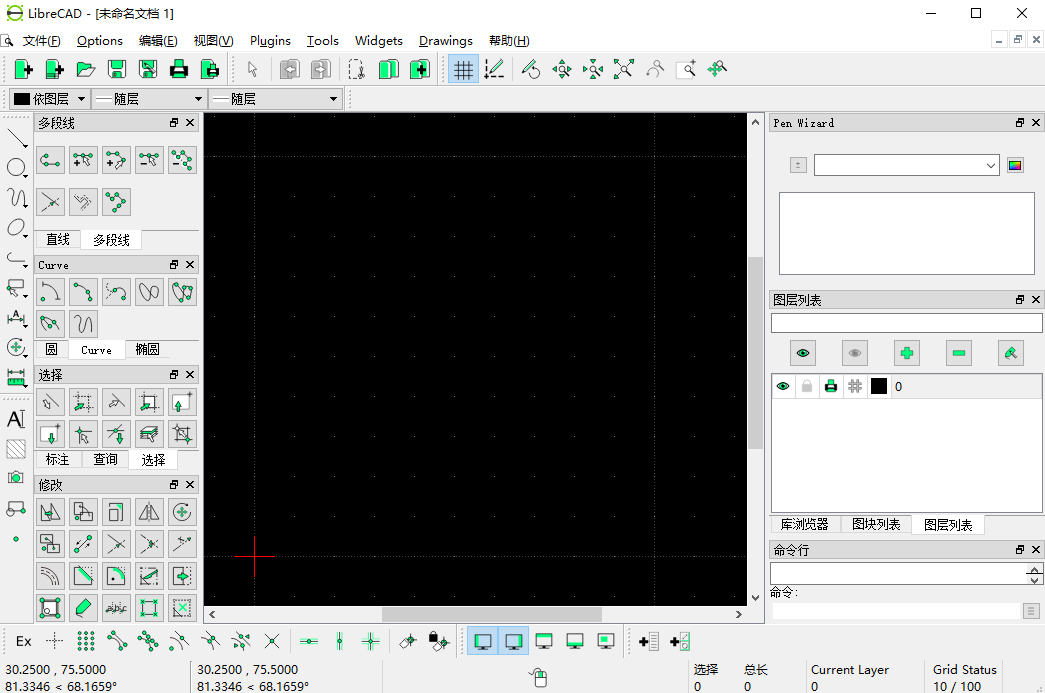Click the Print icon
The image size is (1045, 693).
tap(179, 69)
